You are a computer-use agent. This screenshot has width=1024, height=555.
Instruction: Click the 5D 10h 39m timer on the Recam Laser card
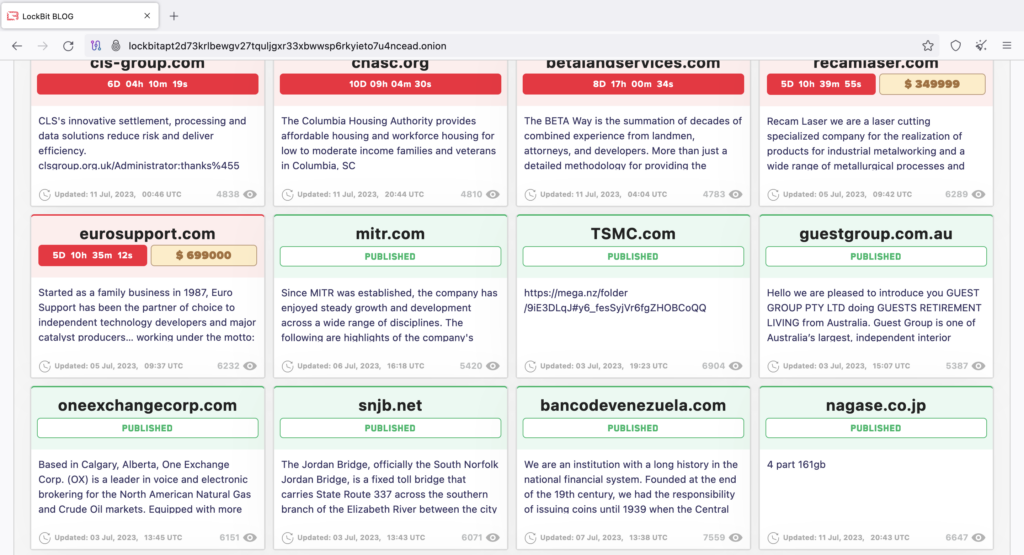point(821,84)
